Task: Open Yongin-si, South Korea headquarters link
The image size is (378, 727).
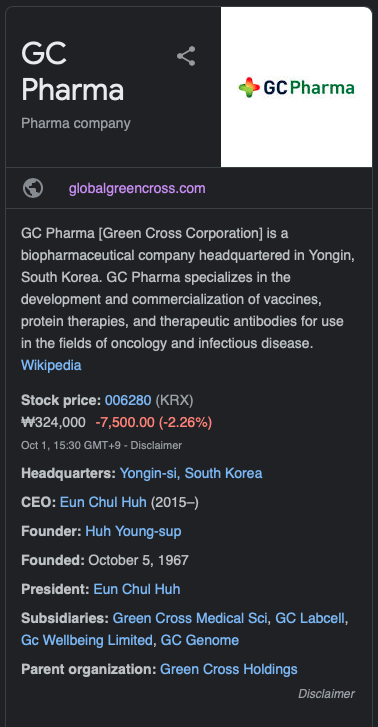Action: pos(191,473)
